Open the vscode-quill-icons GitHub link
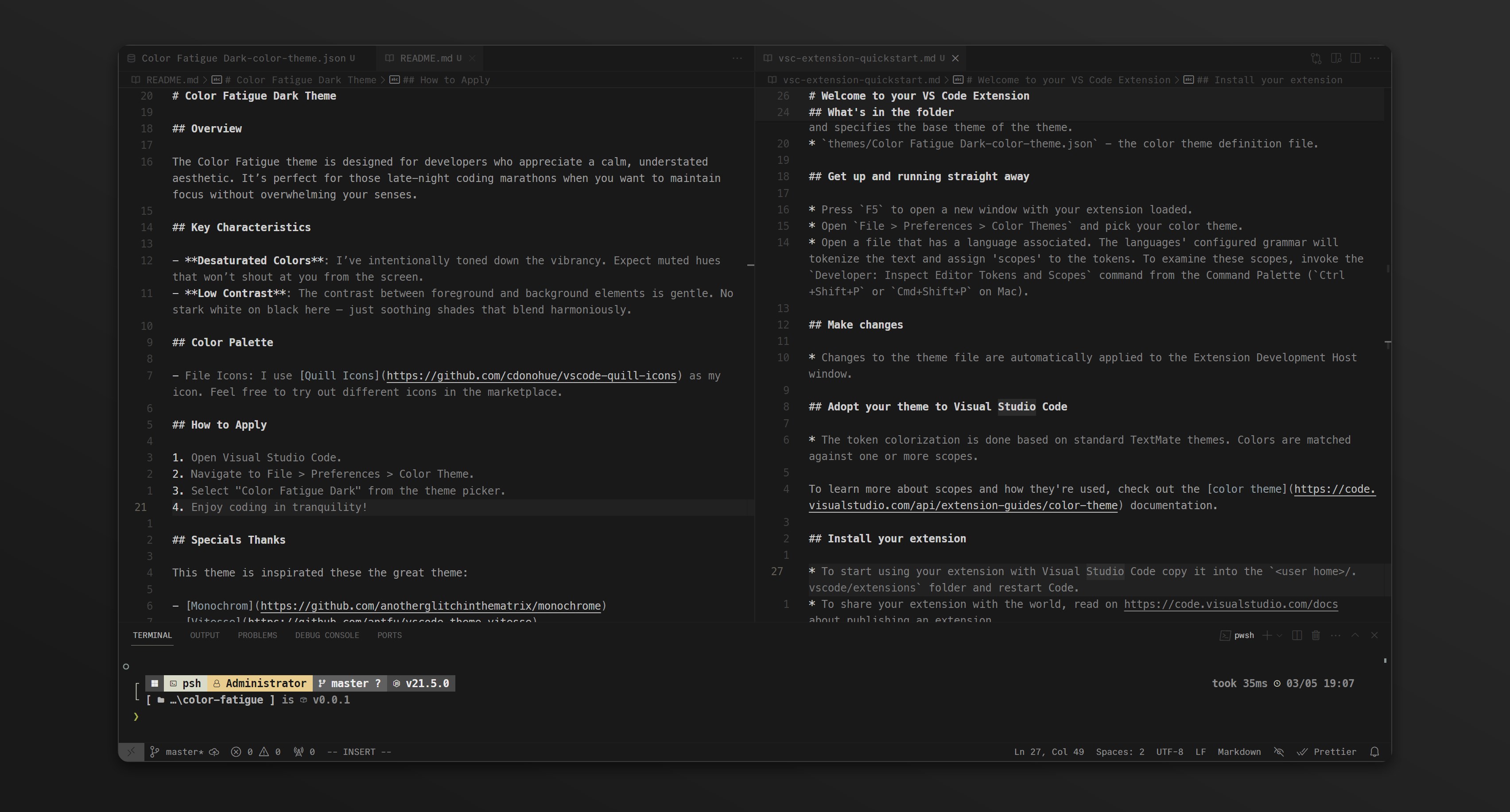Viewport: 1510px width, 812px height. tap(531, 375)
